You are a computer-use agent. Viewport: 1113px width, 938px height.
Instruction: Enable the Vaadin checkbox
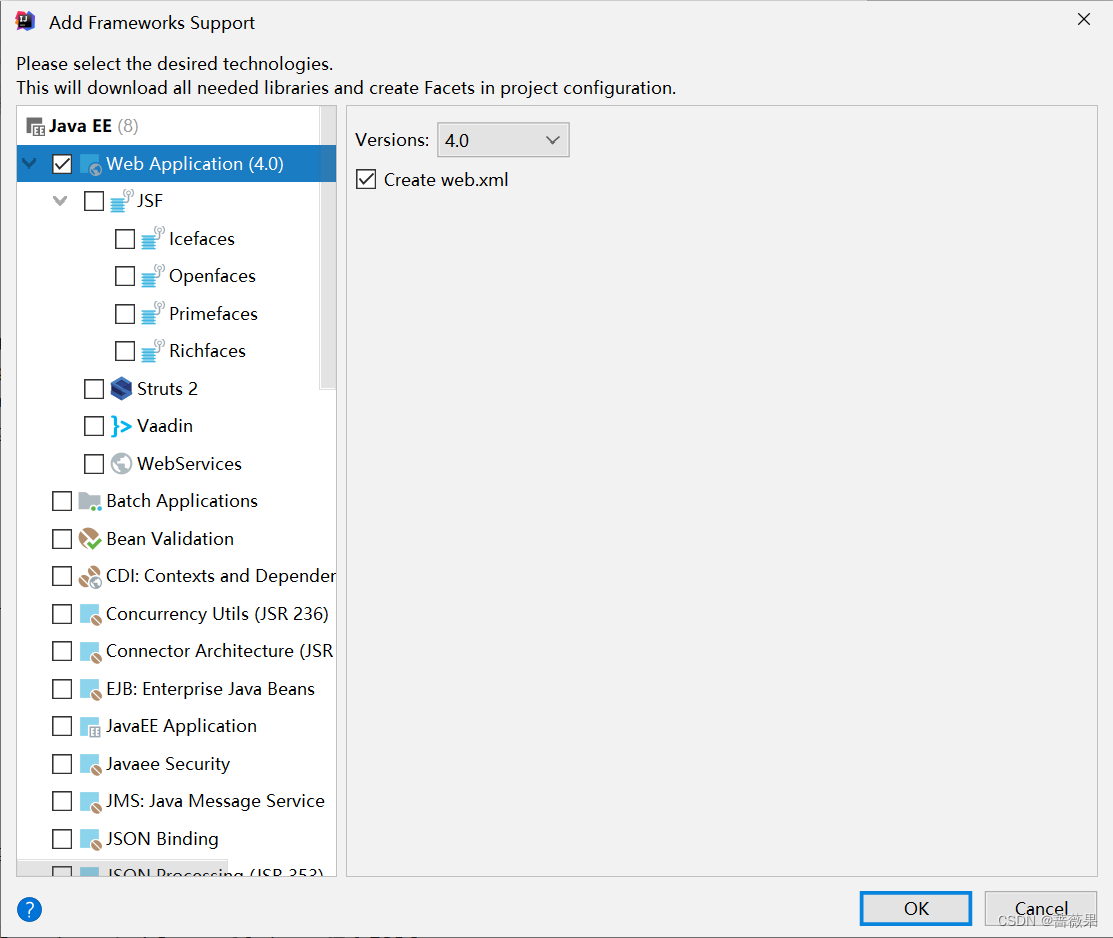[x=94, y=426]
